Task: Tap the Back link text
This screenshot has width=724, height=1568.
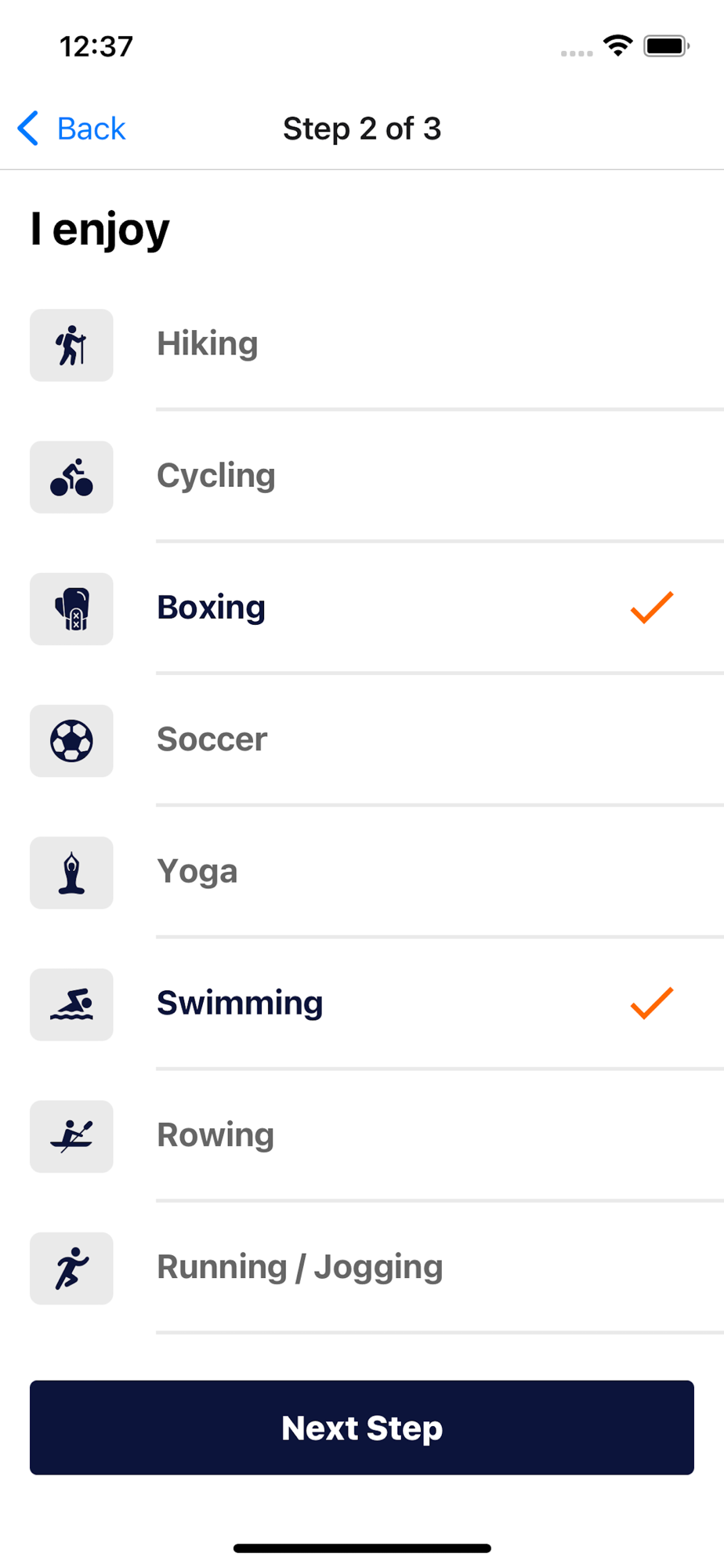Action: 91,129
